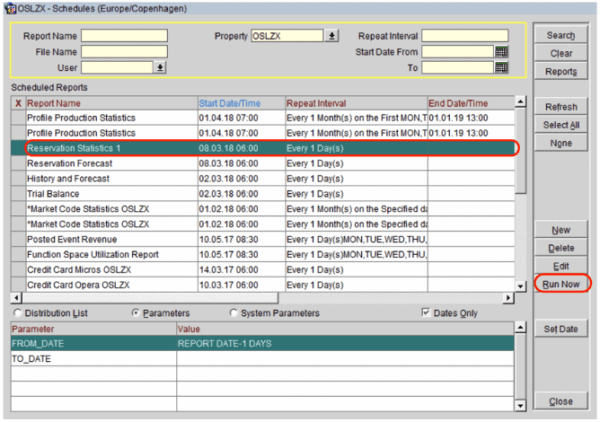The height and width of the screenshot is (422, 600).
Task: Select the Credit Card Opera OSLZX row
Action: (x=263, y=285)
